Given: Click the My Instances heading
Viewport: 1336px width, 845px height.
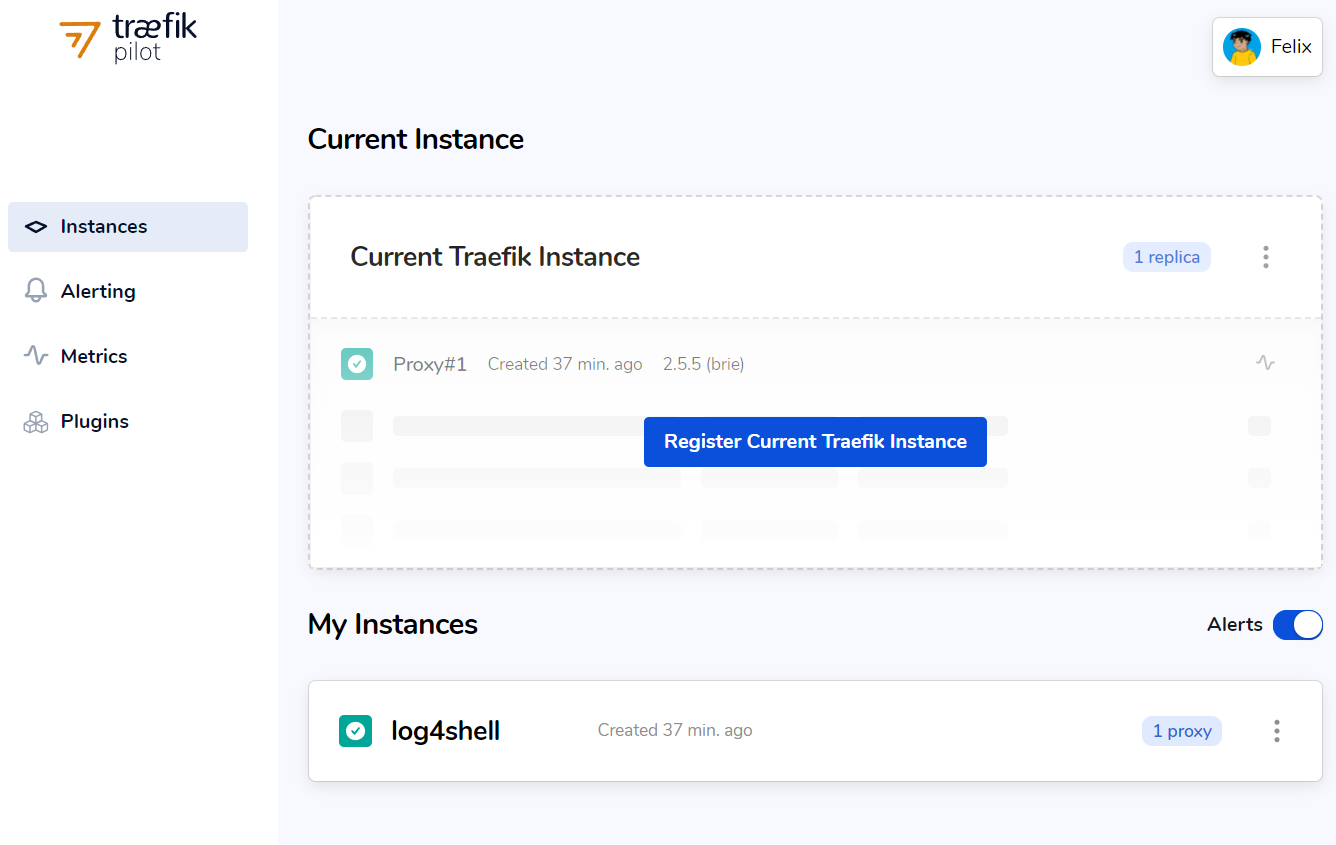Looking at the screenshot, I should 393,624.
